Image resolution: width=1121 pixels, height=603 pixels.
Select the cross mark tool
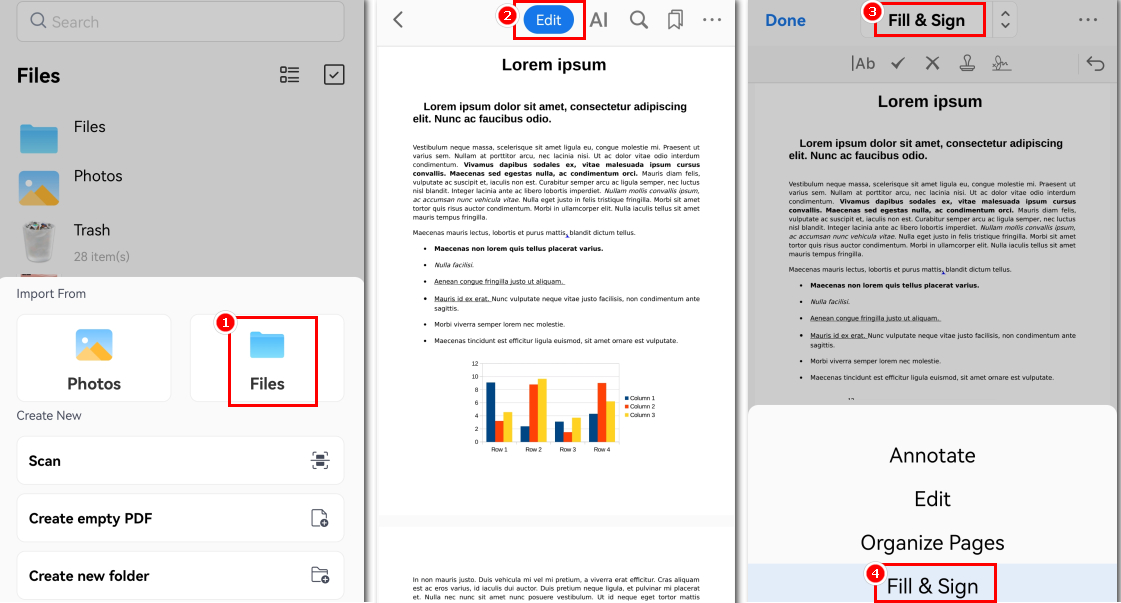tap(932, 63)
